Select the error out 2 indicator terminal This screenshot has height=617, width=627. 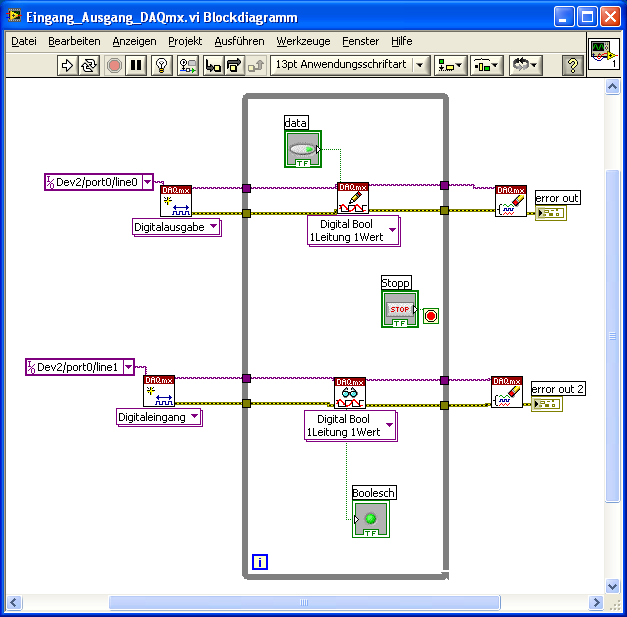(x=547, y=404)
